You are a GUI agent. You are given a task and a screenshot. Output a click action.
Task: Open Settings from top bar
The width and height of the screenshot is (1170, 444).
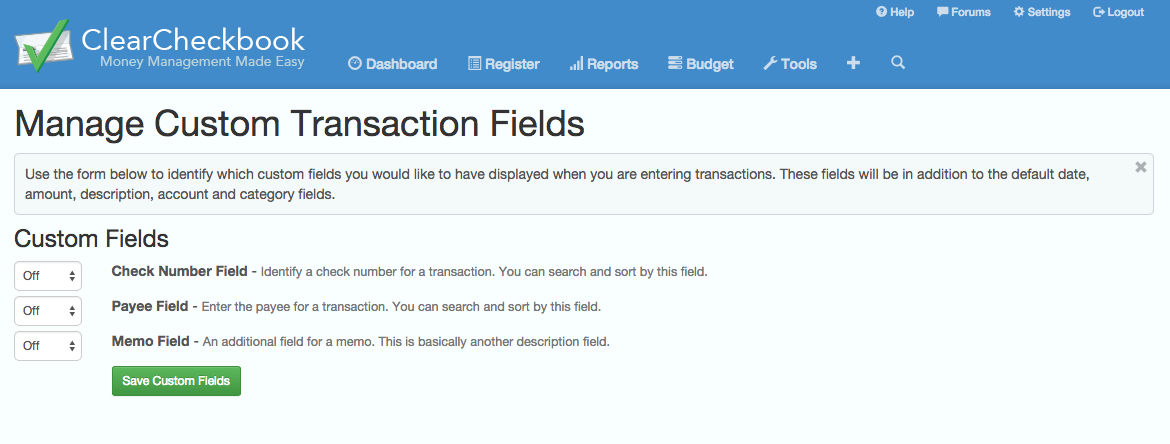pos(1041,12)
